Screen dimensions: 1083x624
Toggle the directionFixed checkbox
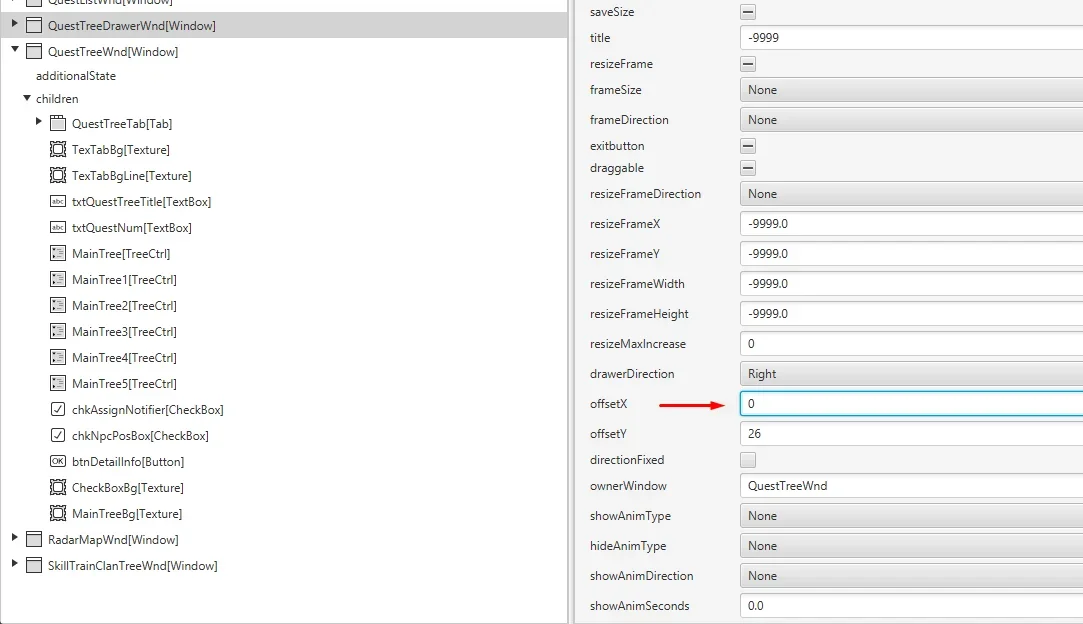pos(748,460)
